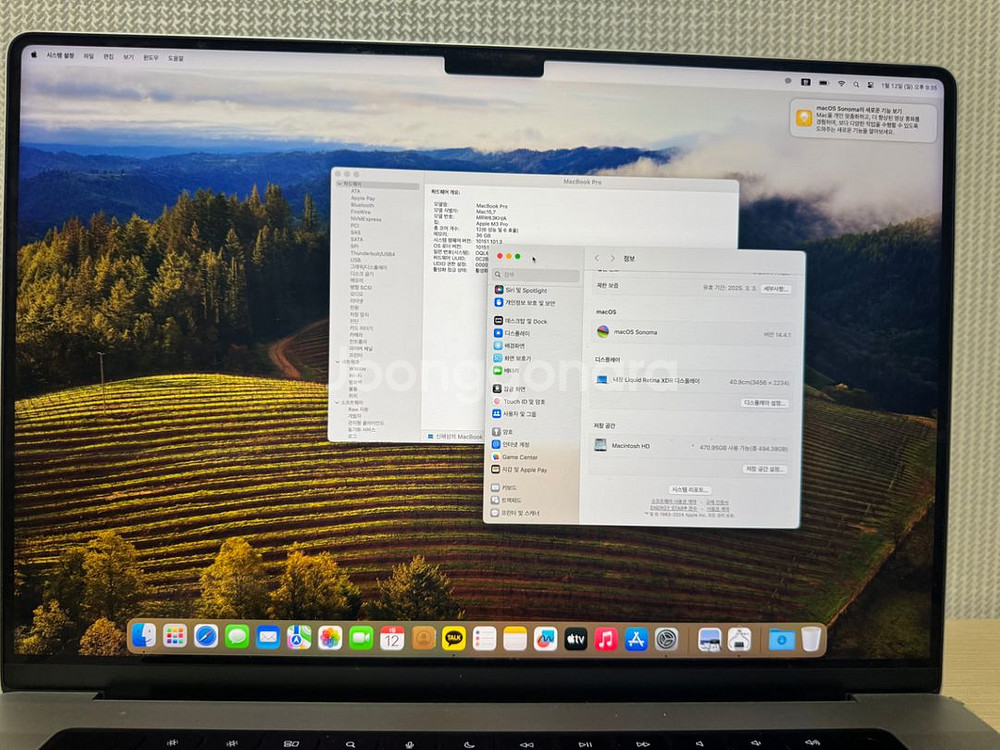Go forward with the settings forward chevron
This screenshot has width=1000, height=750.
[612, 258]
